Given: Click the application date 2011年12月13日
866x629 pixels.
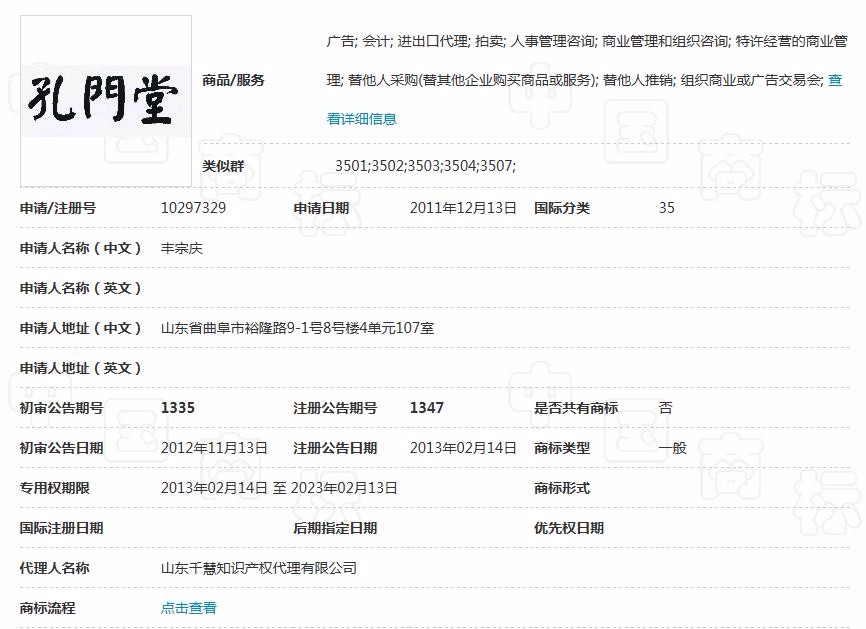Looking at the screenshot, I should click(x=463, y=208).
